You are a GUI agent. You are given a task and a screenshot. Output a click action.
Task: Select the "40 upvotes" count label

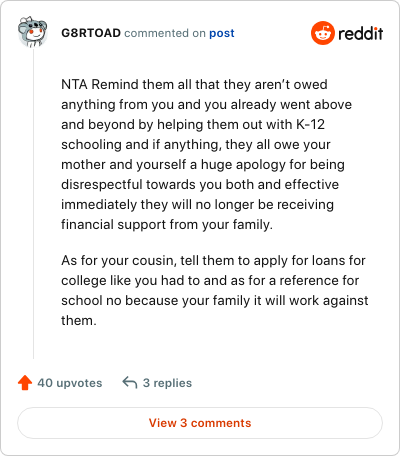tap(70, 383)
